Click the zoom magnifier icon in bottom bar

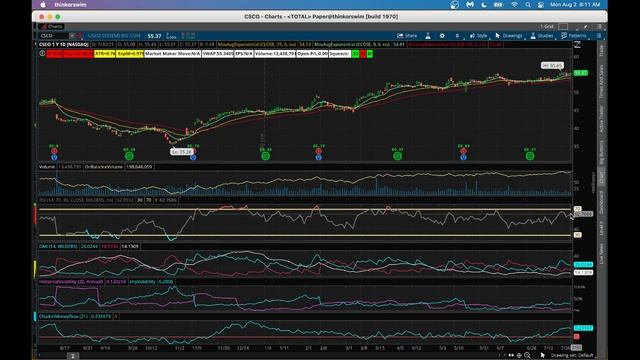click(527, 356)
